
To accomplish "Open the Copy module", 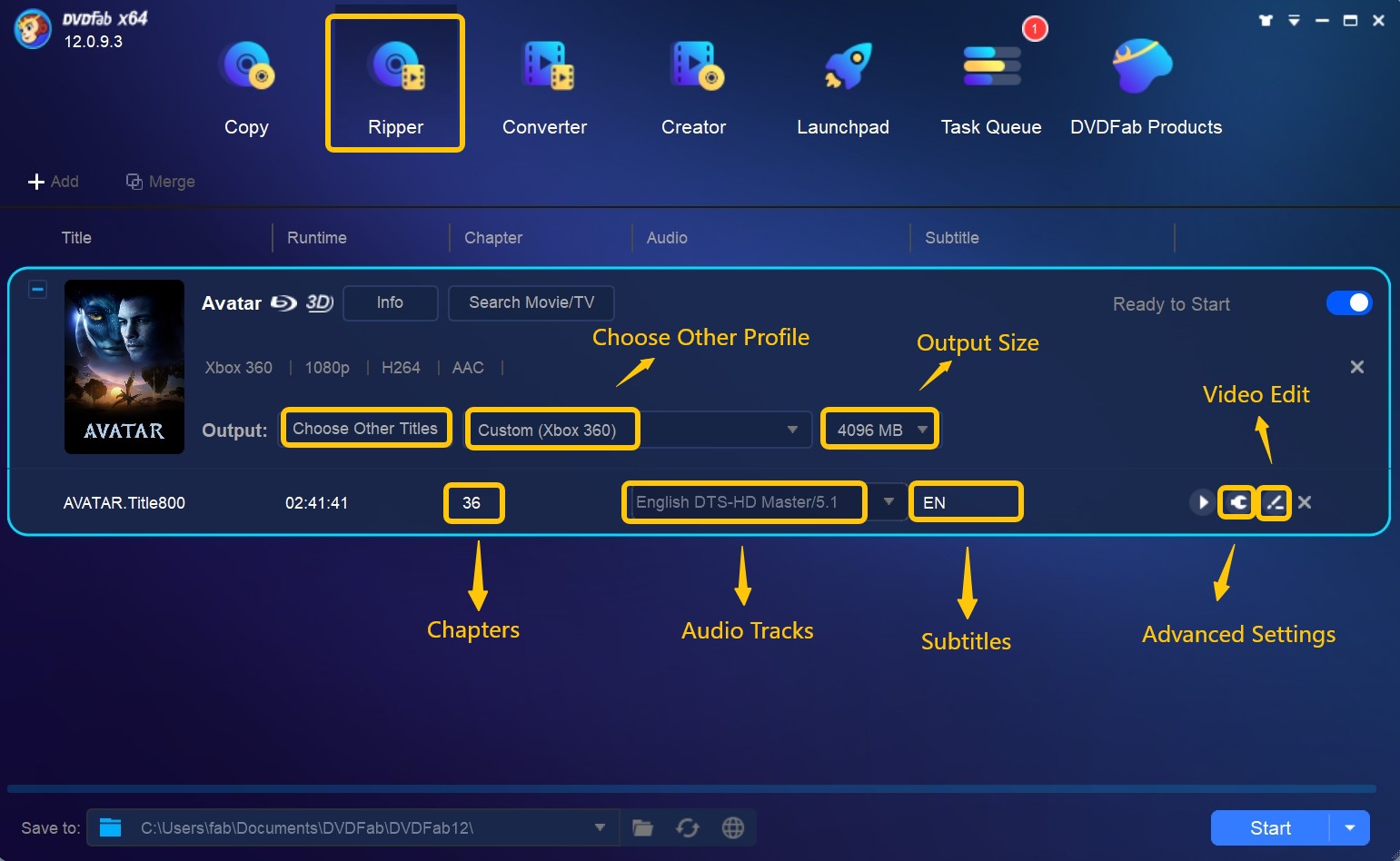I will coord(246,88).
